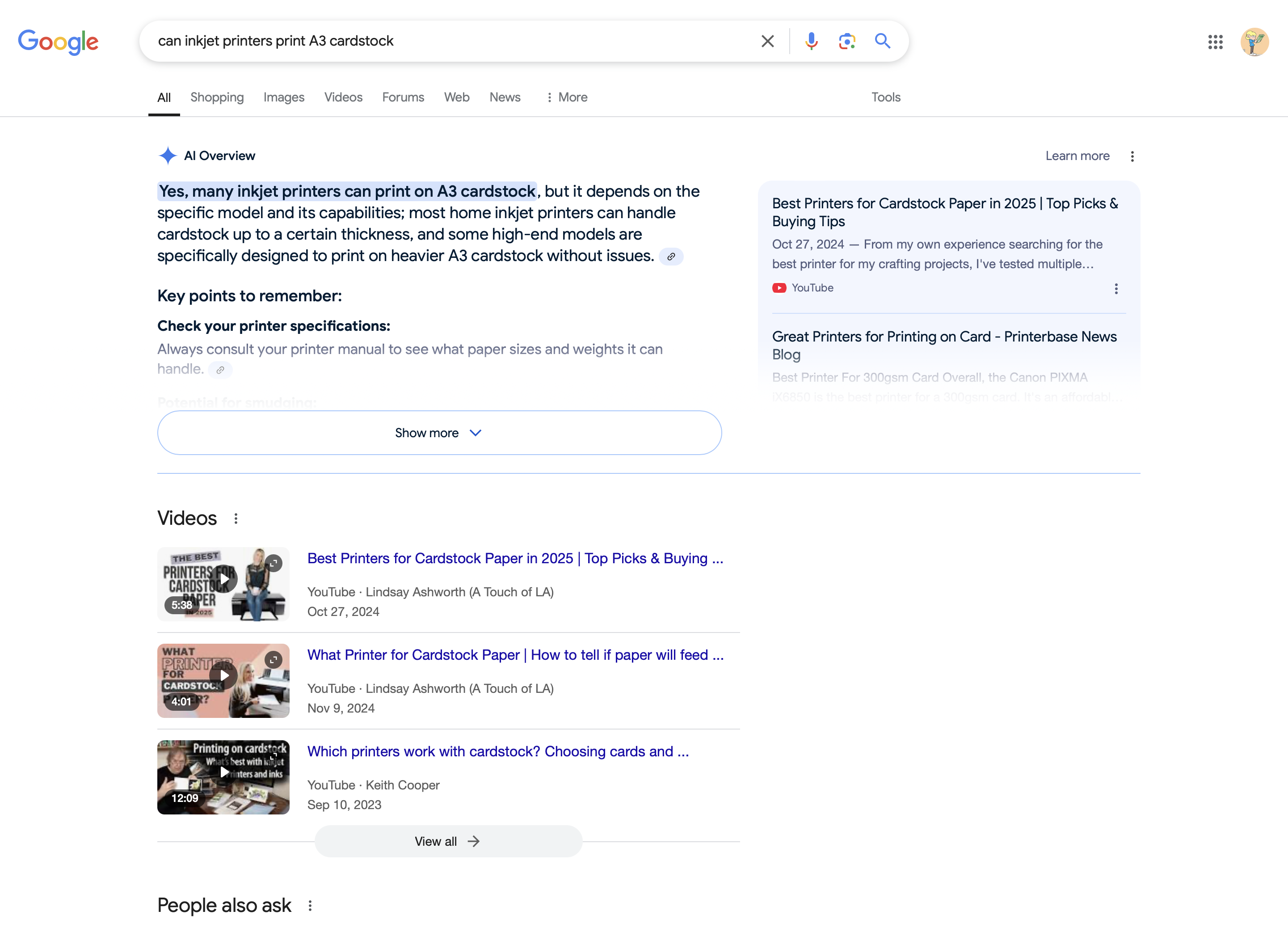Switch to the Web tab
1288x928 pixels.
(x=457, y=97)
